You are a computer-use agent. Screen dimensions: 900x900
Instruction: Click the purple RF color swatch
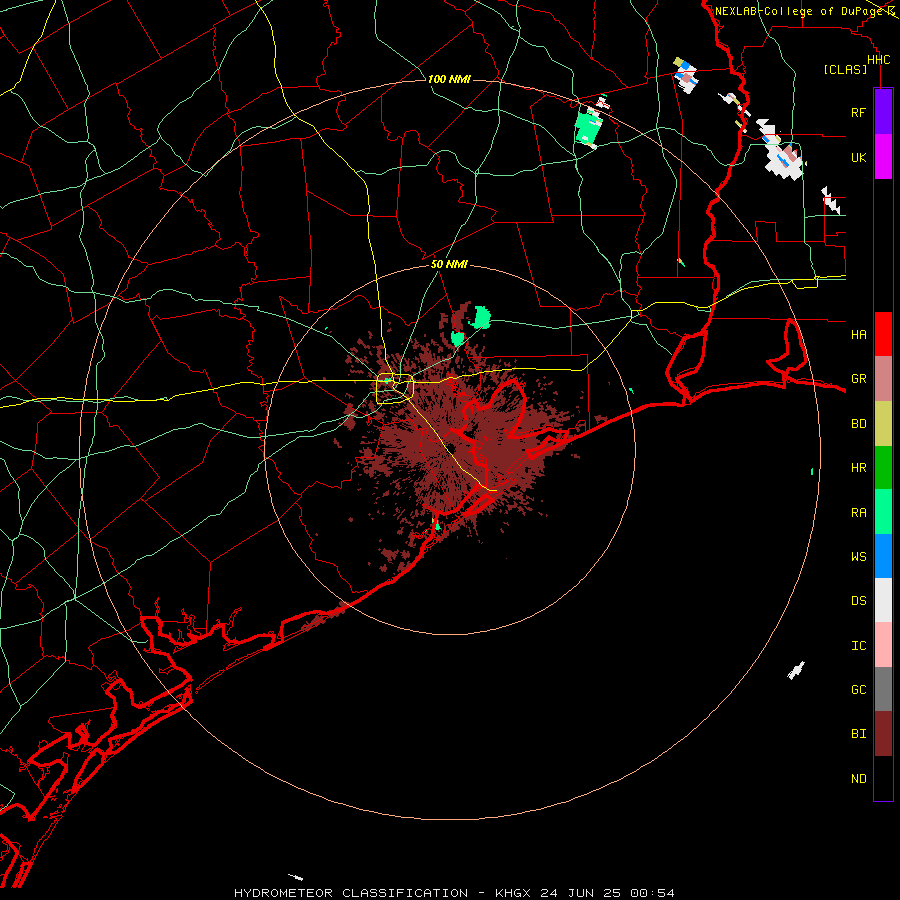pos(883,112)
